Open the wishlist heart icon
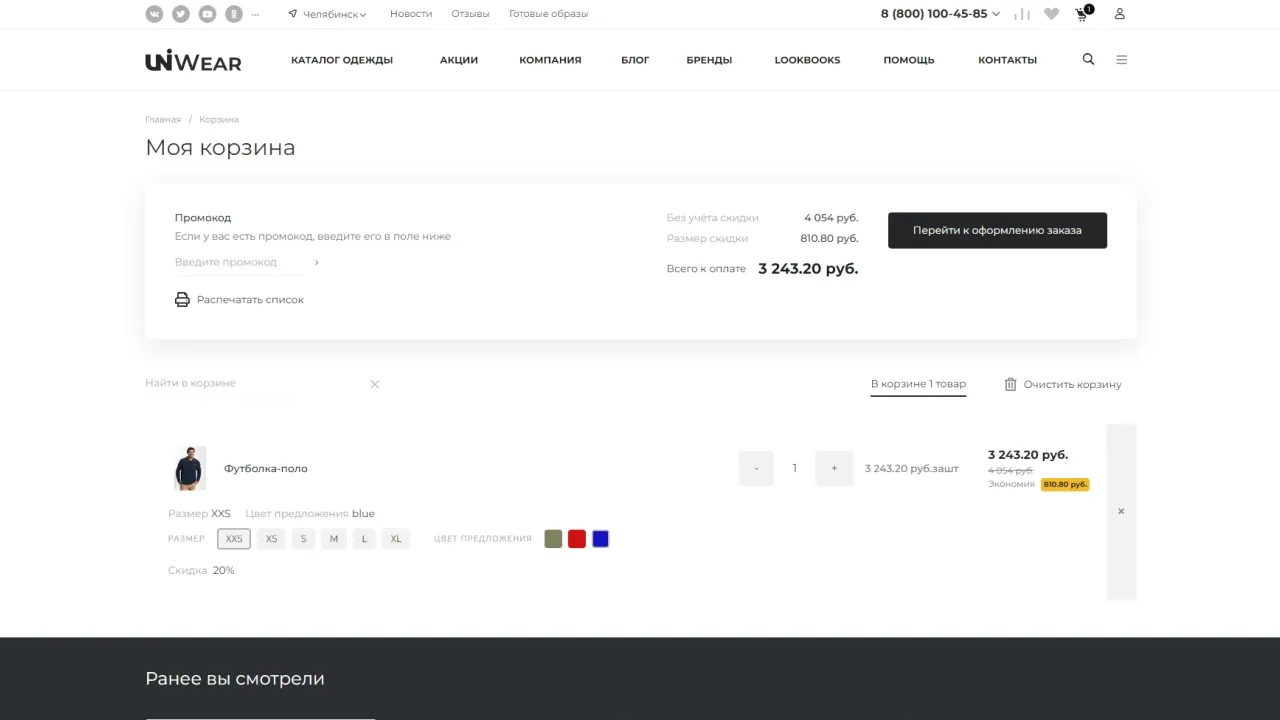 (x=1051, y=14)
